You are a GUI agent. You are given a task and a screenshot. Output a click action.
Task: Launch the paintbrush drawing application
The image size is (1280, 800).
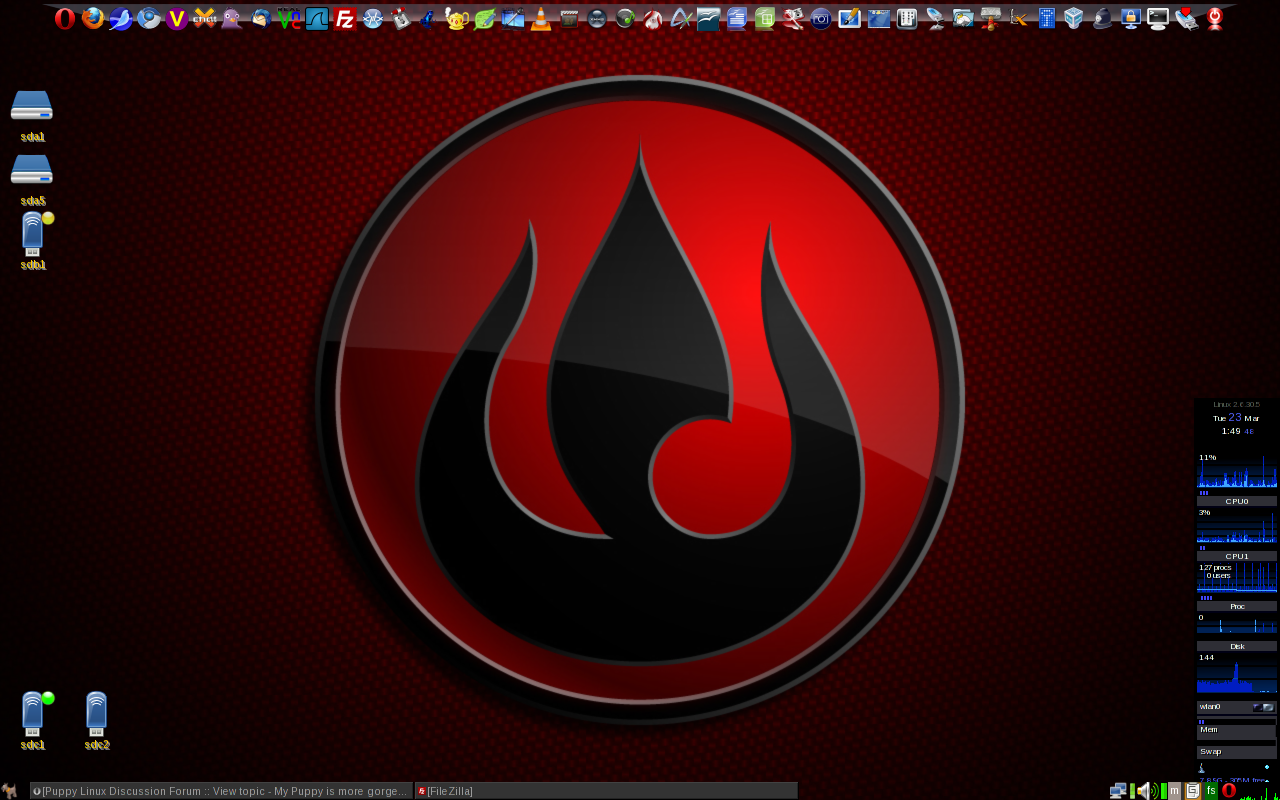849,18
